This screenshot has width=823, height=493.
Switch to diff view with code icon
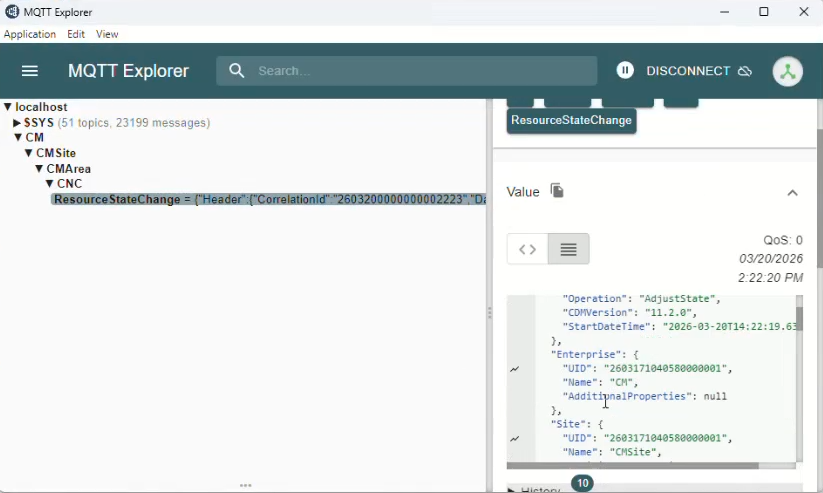[x=528, y=249]
